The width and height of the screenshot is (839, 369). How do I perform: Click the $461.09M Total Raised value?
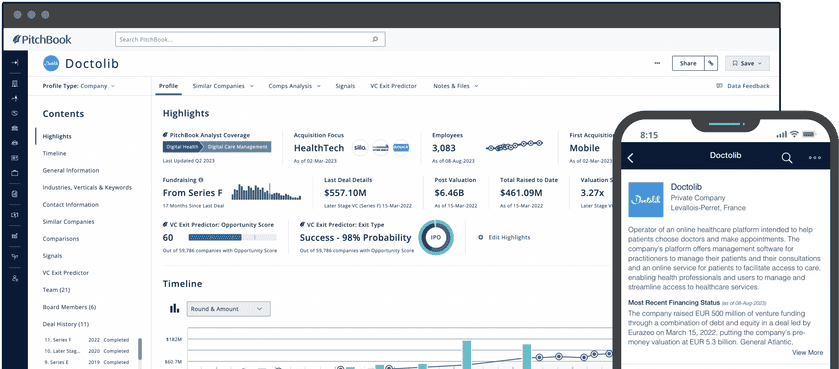click(x=521, y=193)
